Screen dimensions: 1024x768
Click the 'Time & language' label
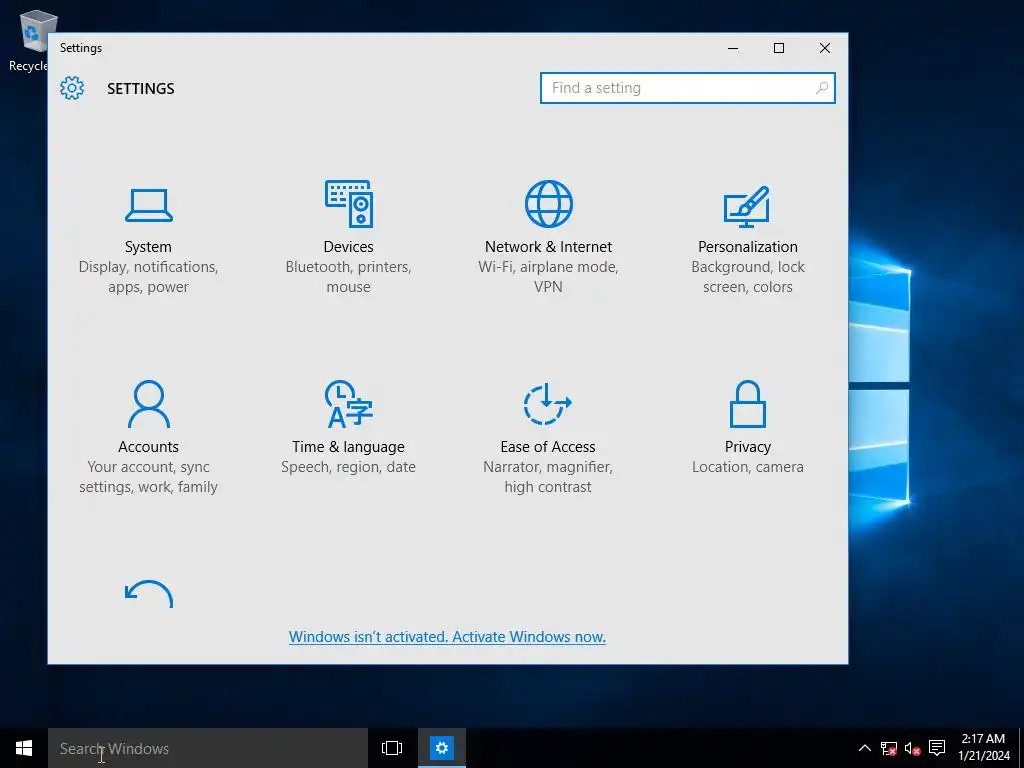pyautogui.click(x=349, y=447)
